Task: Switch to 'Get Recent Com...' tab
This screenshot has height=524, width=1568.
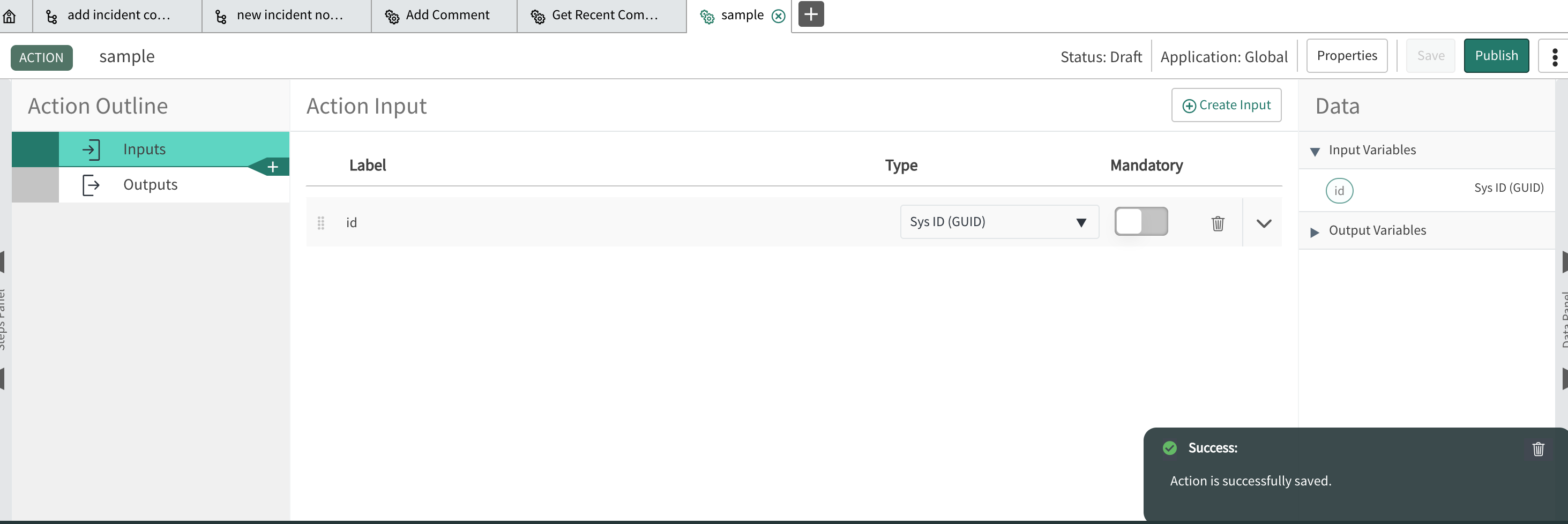Action: (x=602, y=16)
